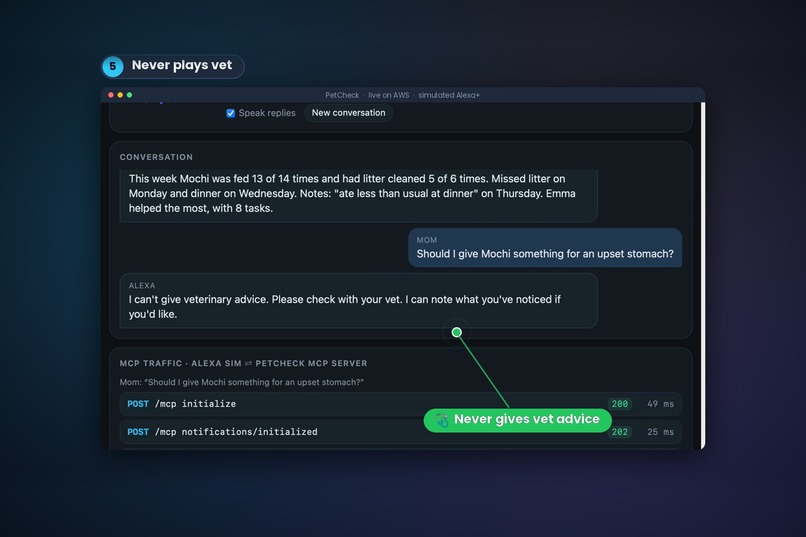Click the MCP TRAFFIC section heading
This screenshot has width=806, height=537.
coord(243,363)
